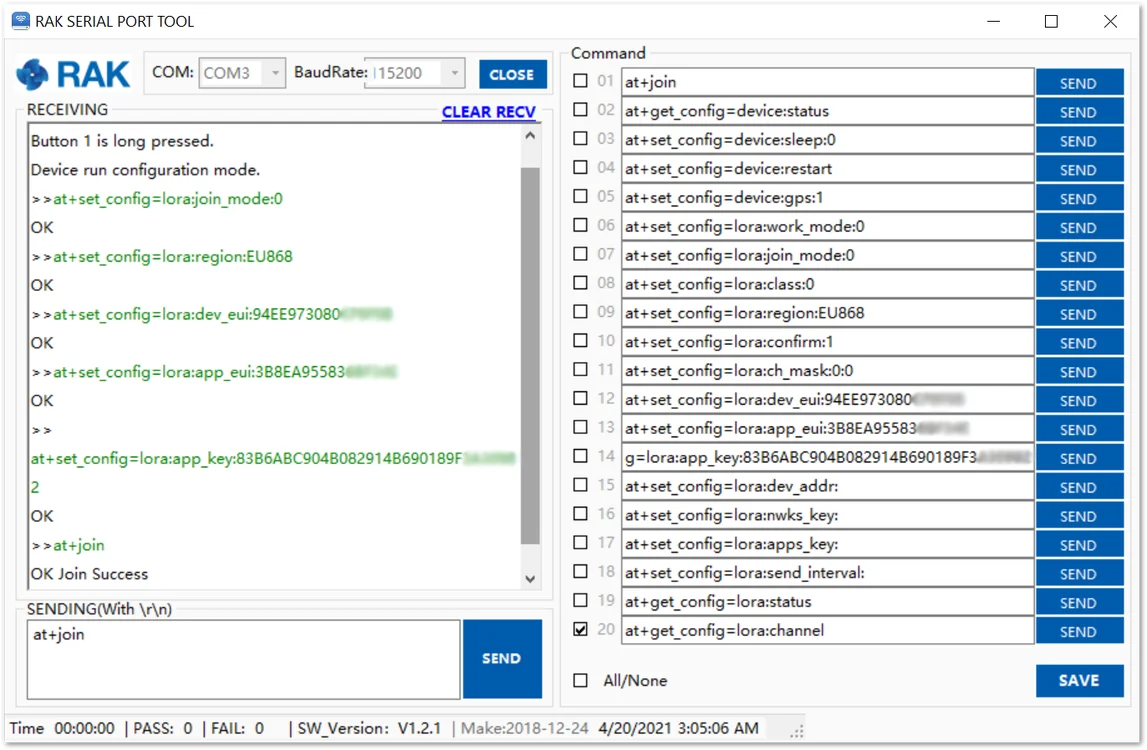Send command 04 device:restart
This screenshot has width=1147, height=750.
(1079, 169)
